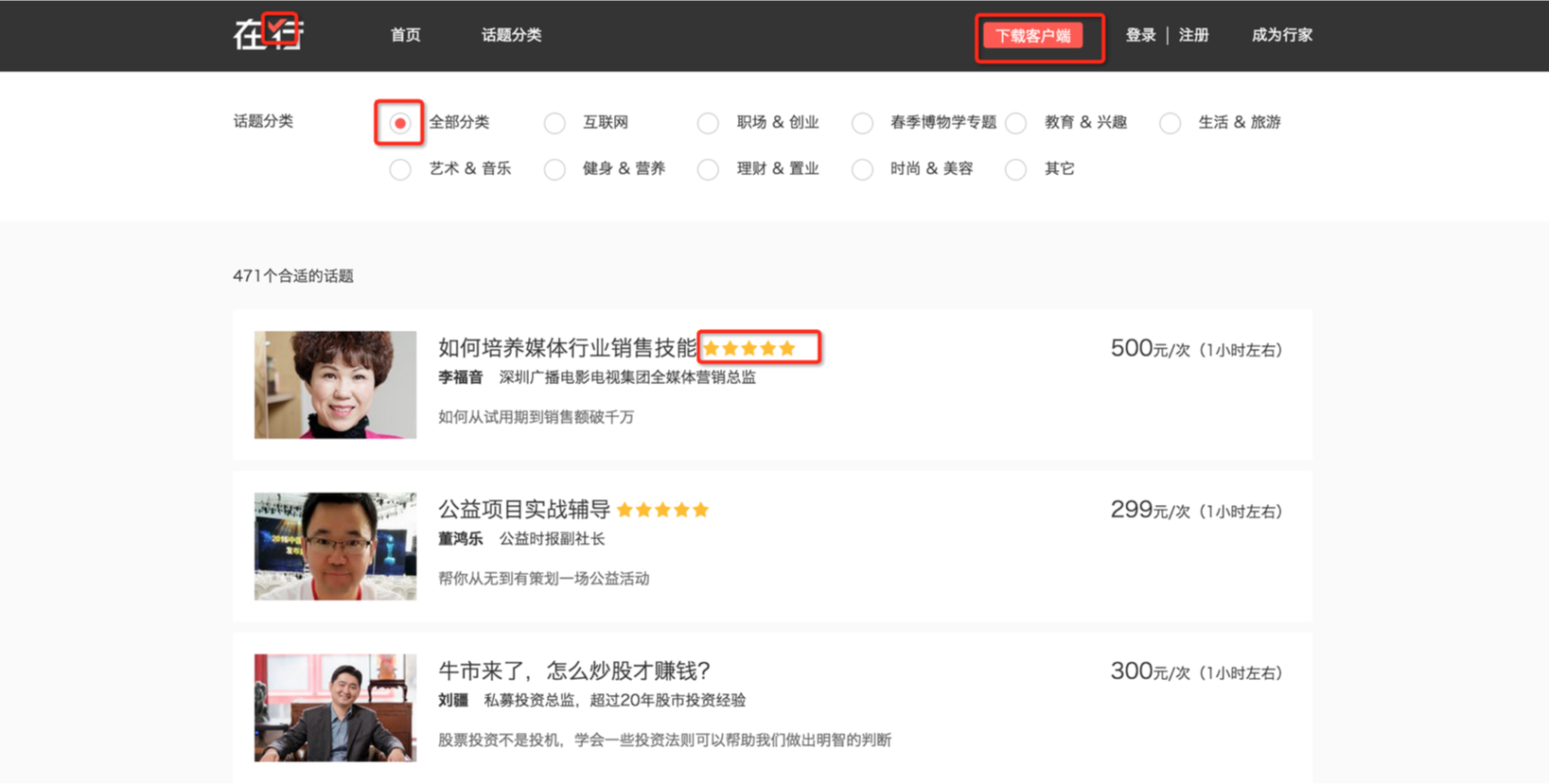Click the 话题分类 filter label
1549x784 pixels.
(x=263, y=121)
